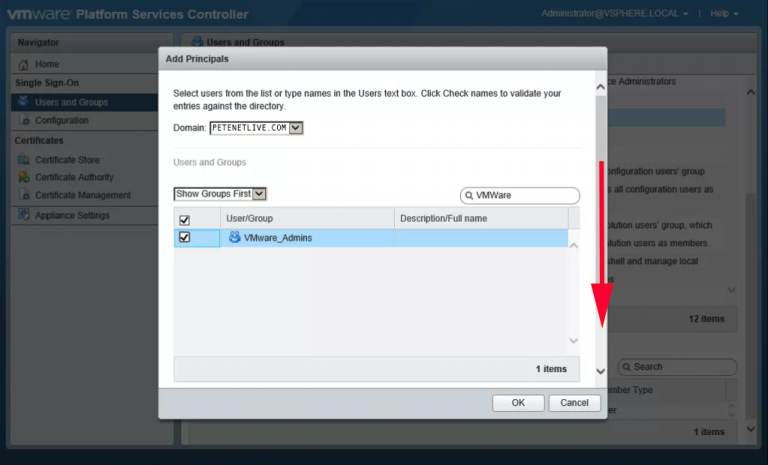
Task: Click the Single Sign-On section header
Action: point(47,83)
